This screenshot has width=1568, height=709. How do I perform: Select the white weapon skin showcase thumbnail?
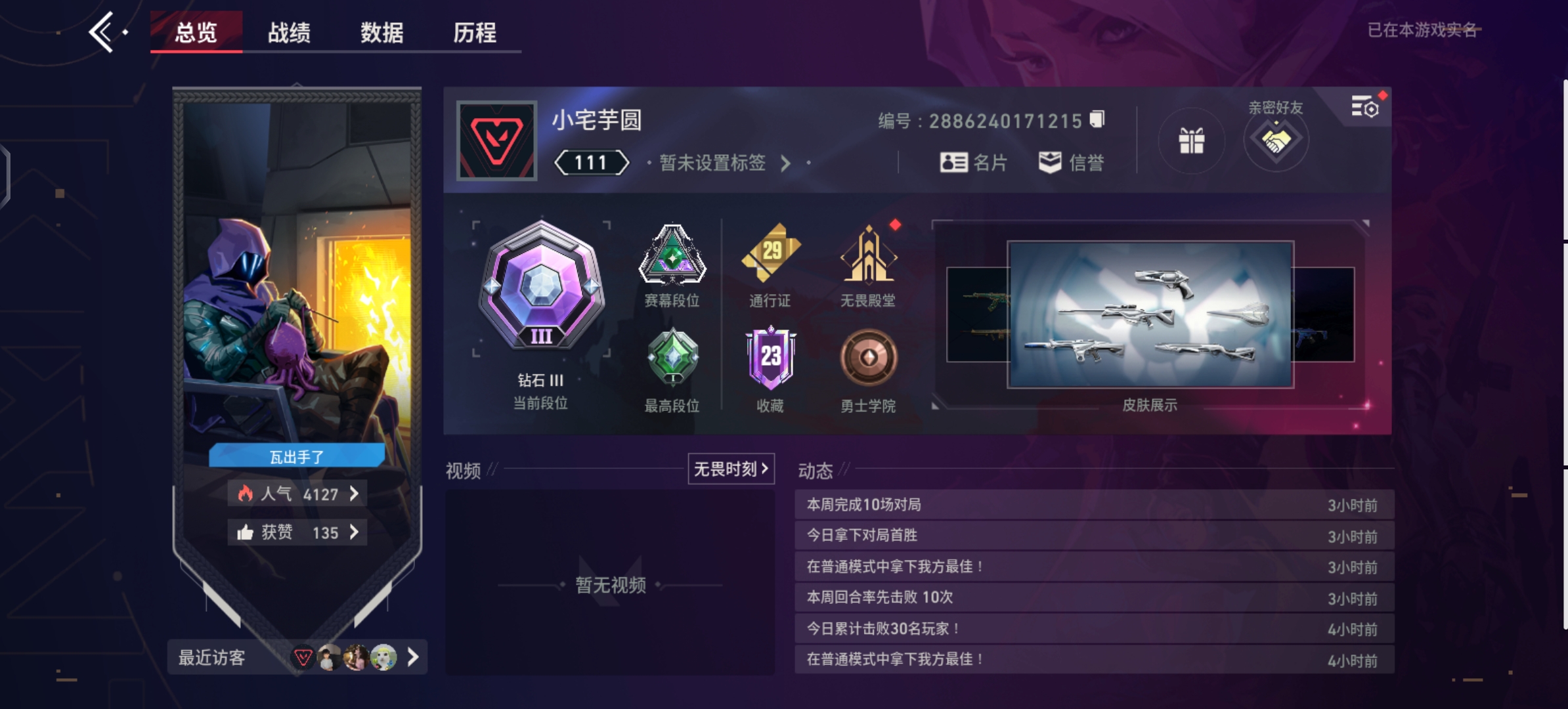click(1150, 314)
